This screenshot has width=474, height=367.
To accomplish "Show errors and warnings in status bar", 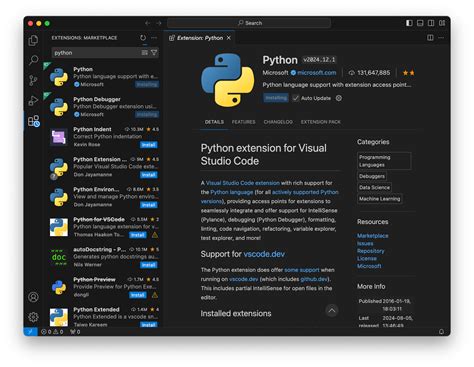I will [52, 332].
